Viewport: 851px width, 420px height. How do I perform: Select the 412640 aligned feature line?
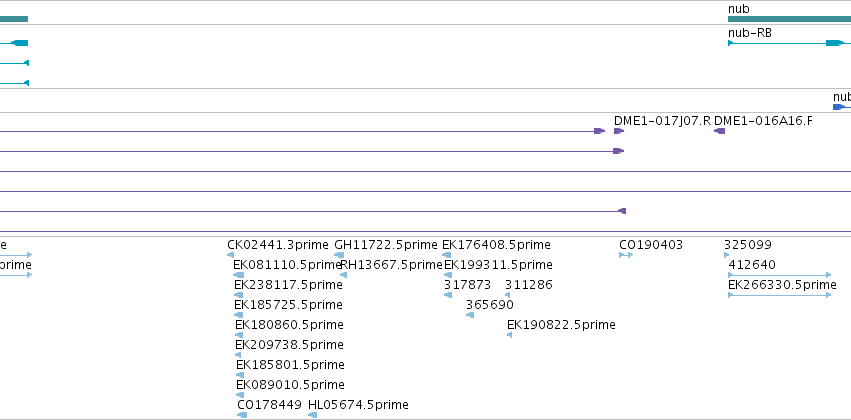[x=779, y=275]
